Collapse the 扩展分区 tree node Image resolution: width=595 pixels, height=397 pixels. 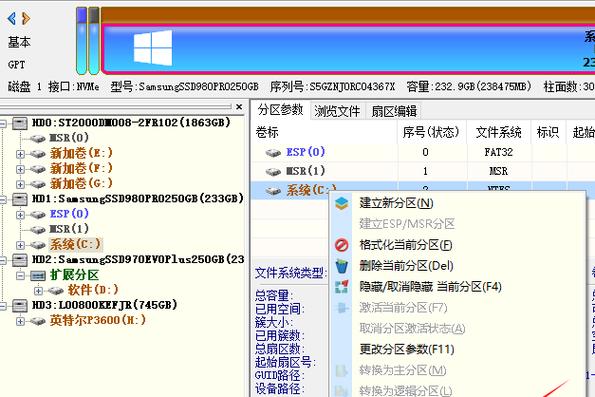[x=20, y=276]
